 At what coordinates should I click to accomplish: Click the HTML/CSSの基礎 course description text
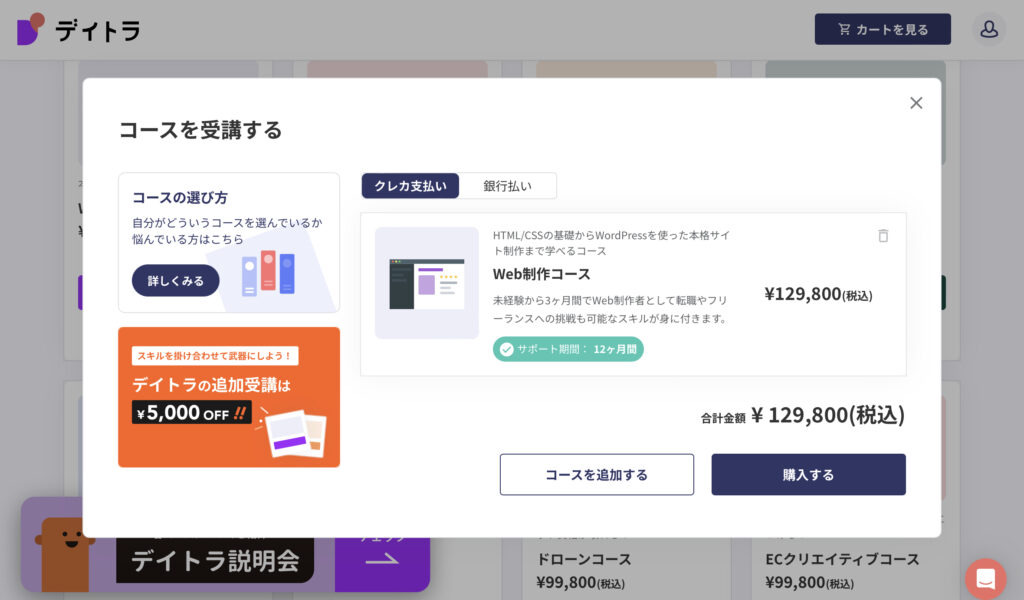[x=611, y=243]
